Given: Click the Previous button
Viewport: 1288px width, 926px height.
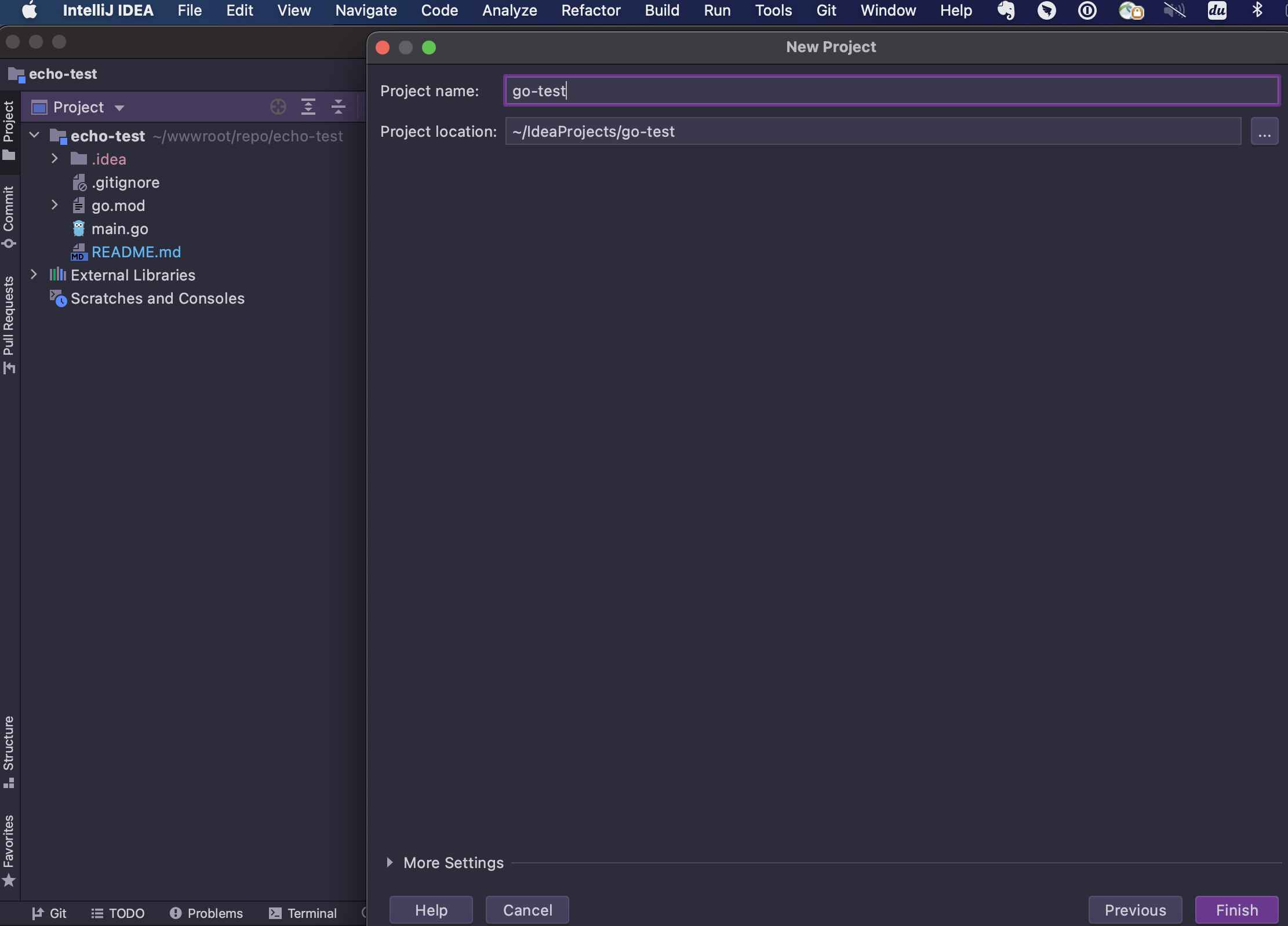Looking at the screenshot, I should pos(1135,910).
